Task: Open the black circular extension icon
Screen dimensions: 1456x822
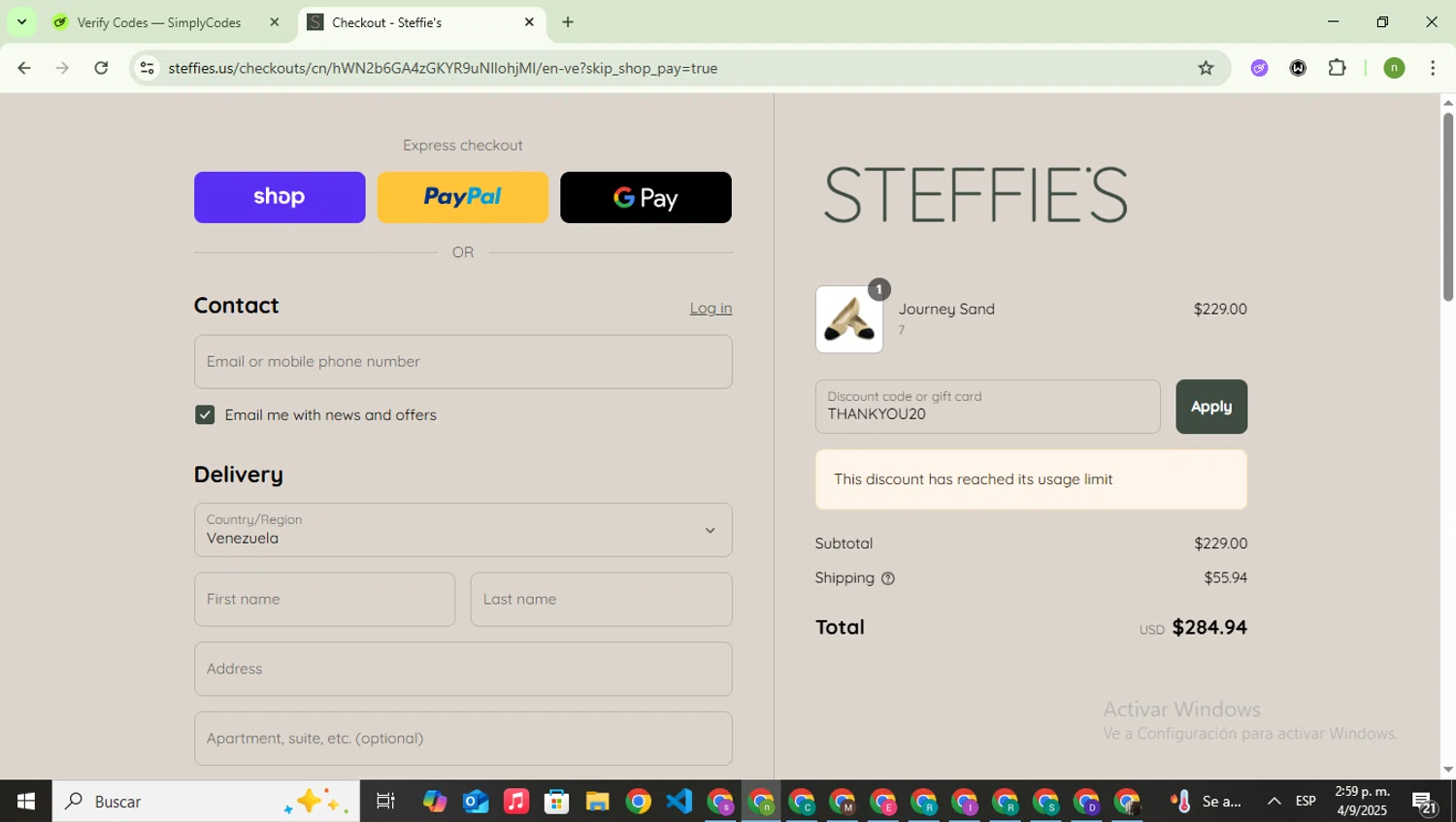Action: tap(1298, 68)
